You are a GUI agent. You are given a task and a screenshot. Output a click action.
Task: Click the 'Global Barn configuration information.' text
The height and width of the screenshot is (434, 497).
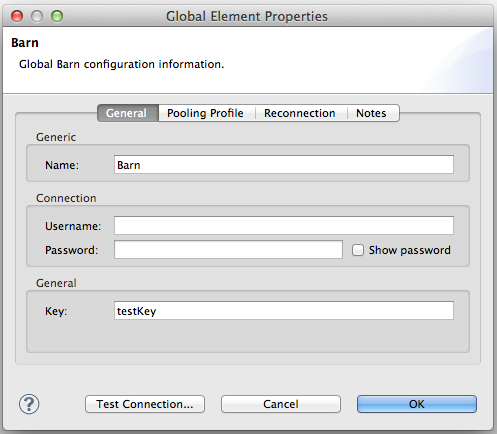[121, 64]
